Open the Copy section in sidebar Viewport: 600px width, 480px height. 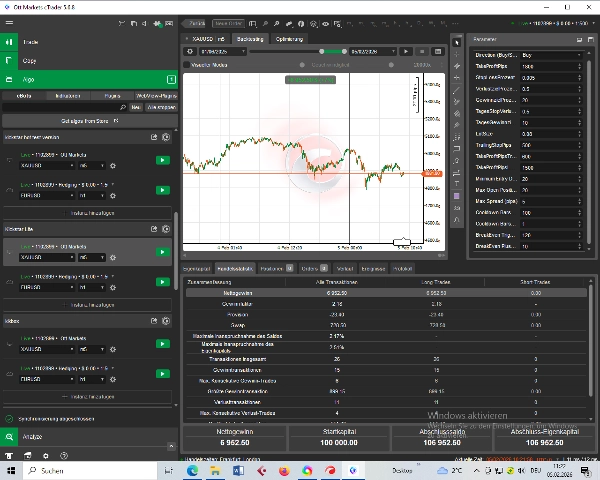pos(30,61)
